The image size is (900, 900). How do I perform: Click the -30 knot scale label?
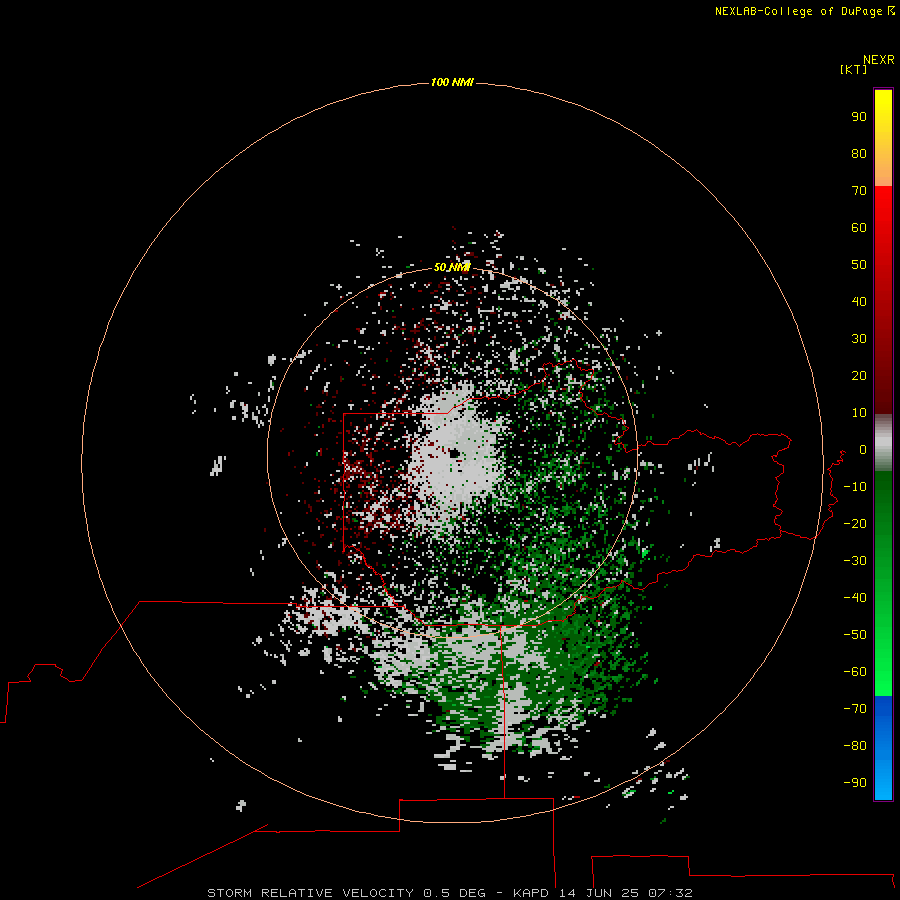click(855, 561)
